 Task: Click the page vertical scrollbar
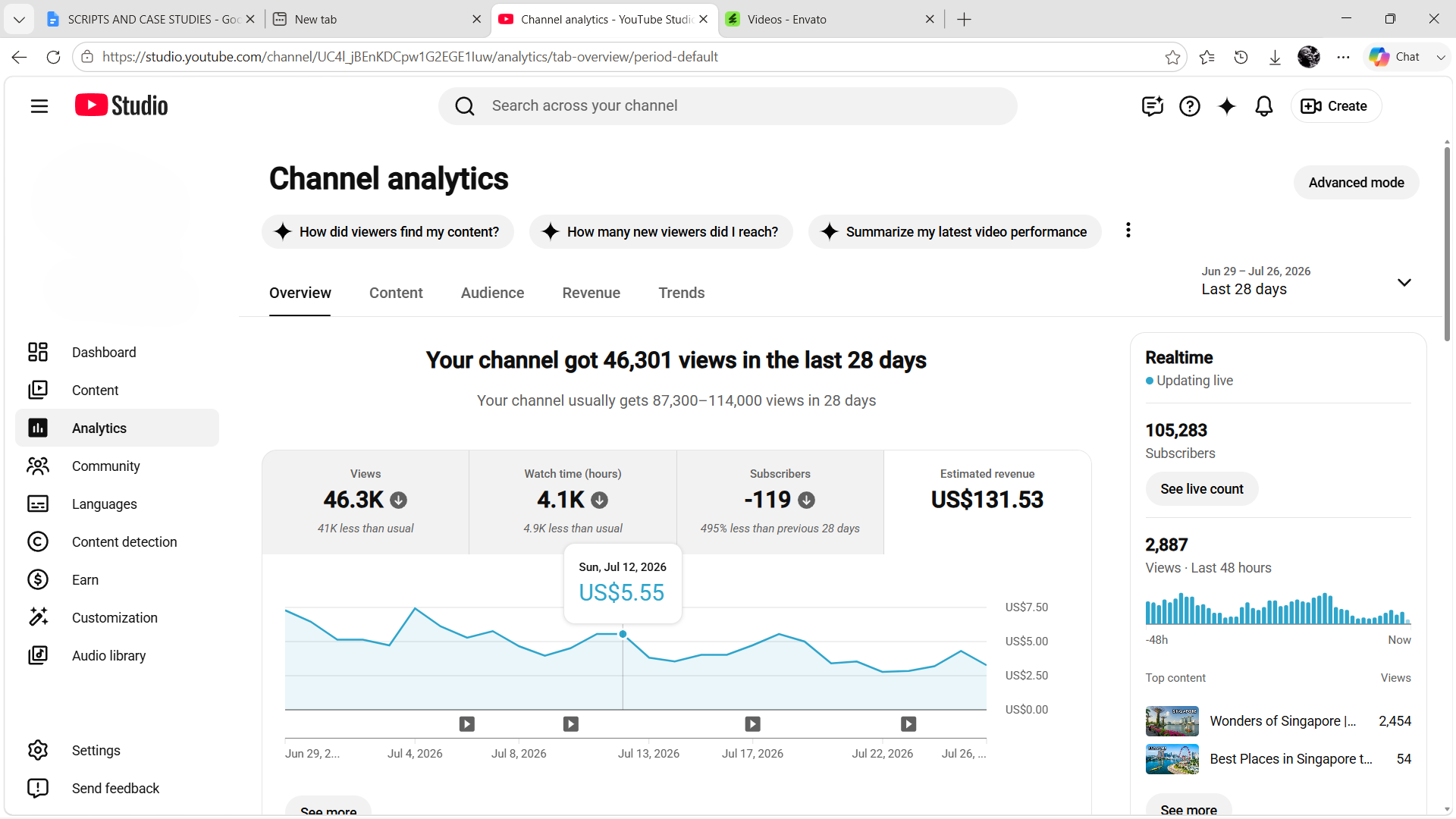(x=1447, y=243)
